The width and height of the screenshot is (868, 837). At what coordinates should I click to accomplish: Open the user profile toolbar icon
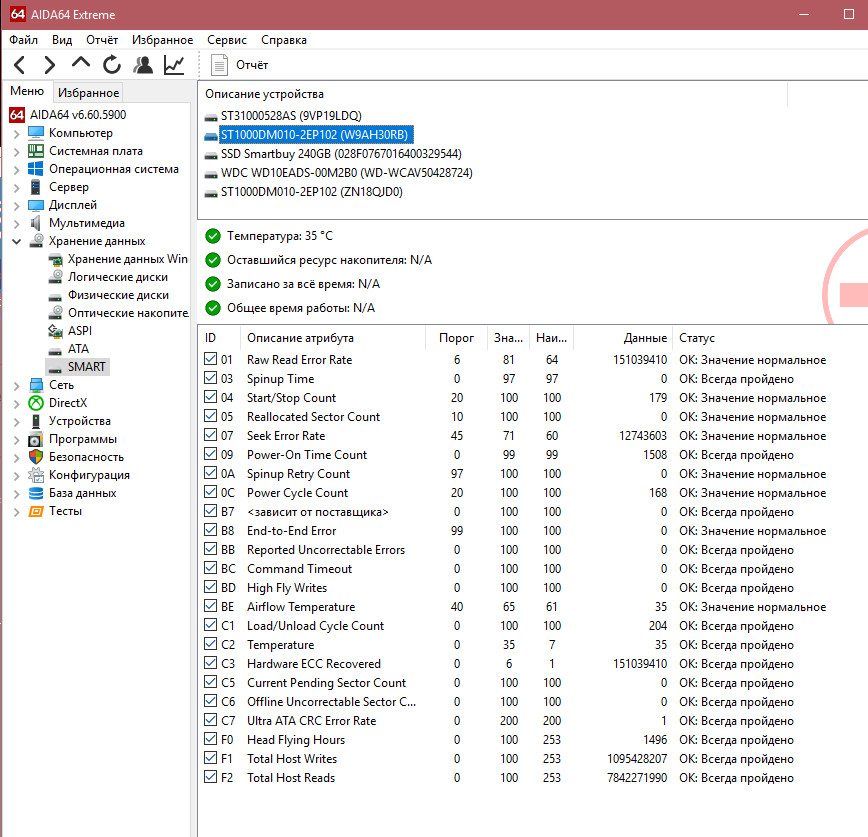point(143,64)
